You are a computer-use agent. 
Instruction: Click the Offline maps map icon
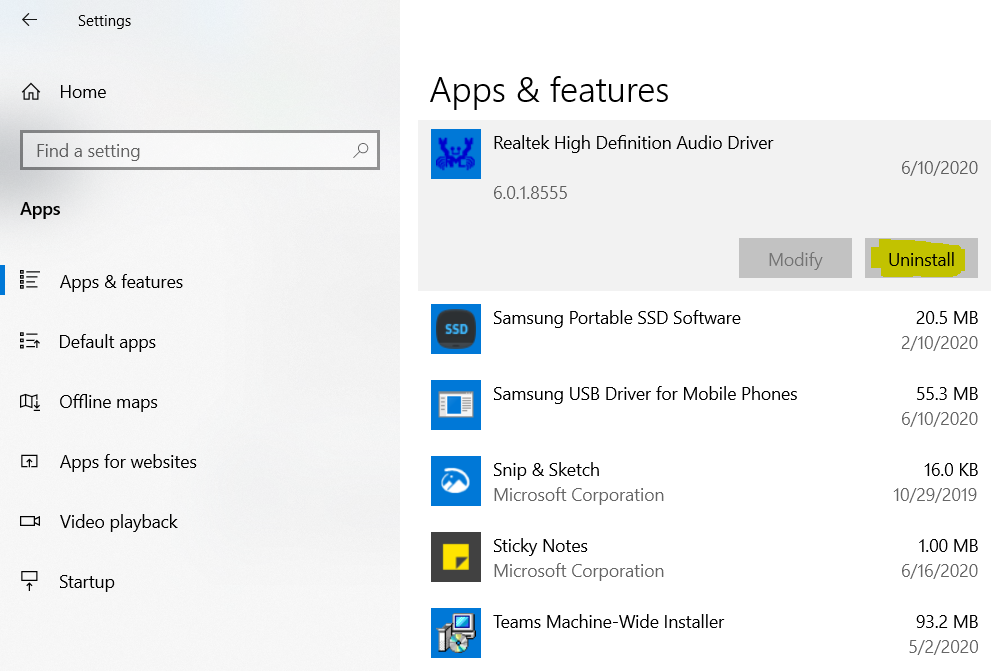pyautogui.click(x=29, y=402)
